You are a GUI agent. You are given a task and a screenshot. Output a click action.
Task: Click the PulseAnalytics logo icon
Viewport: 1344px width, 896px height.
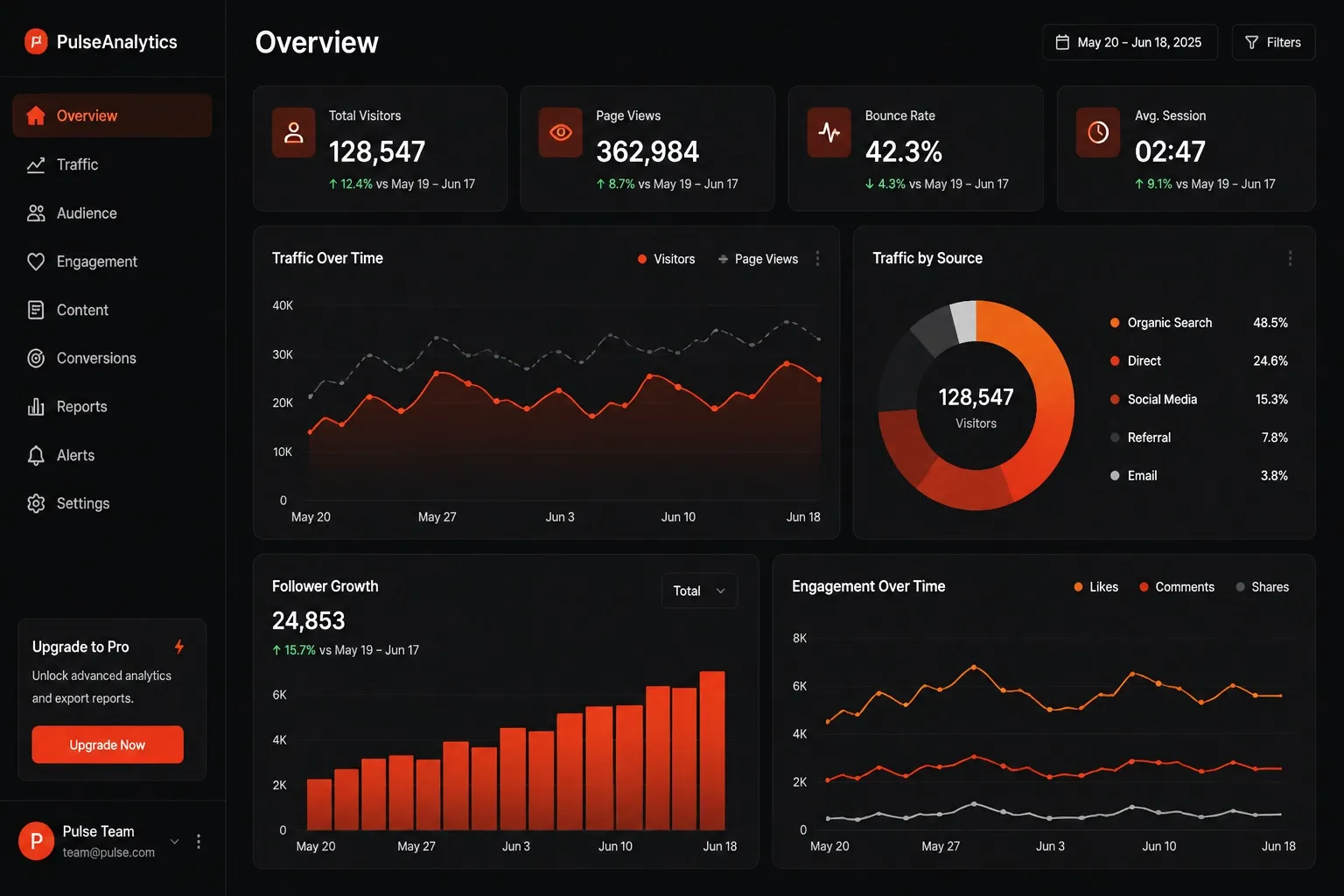tap(36, 41)
